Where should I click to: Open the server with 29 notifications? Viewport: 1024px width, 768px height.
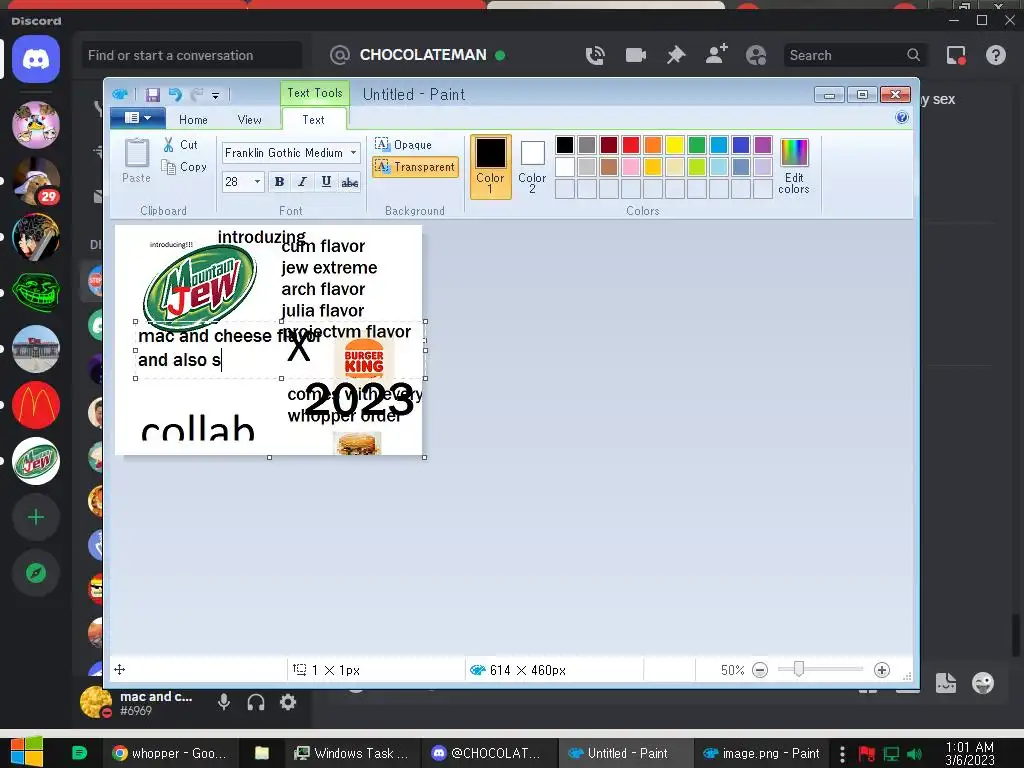[x=36, y=181]
